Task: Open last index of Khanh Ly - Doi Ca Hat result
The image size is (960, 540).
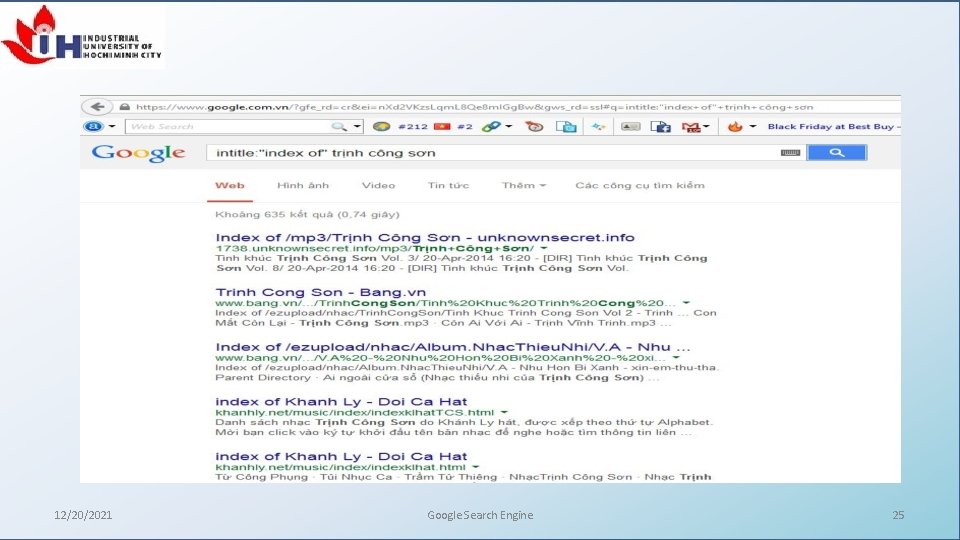Action: coord(341,456)
